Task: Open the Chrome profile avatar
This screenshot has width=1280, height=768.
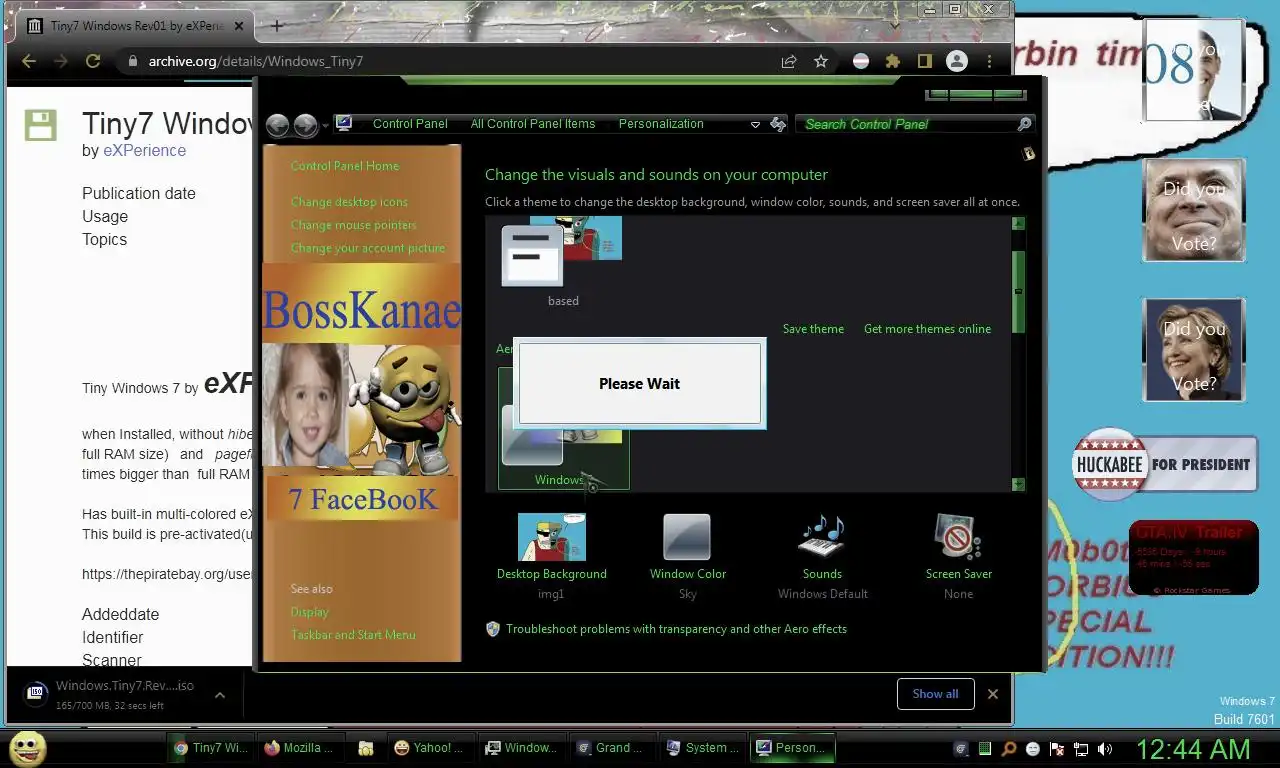Action: click(x=957, y=61)
